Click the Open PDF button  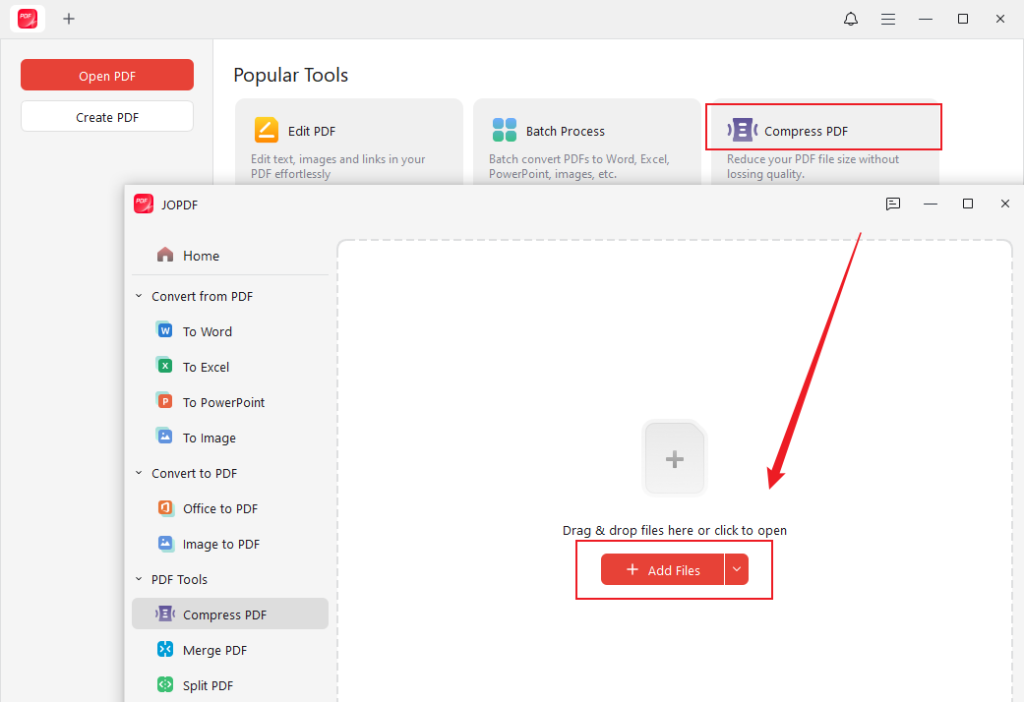pos(107,74)
